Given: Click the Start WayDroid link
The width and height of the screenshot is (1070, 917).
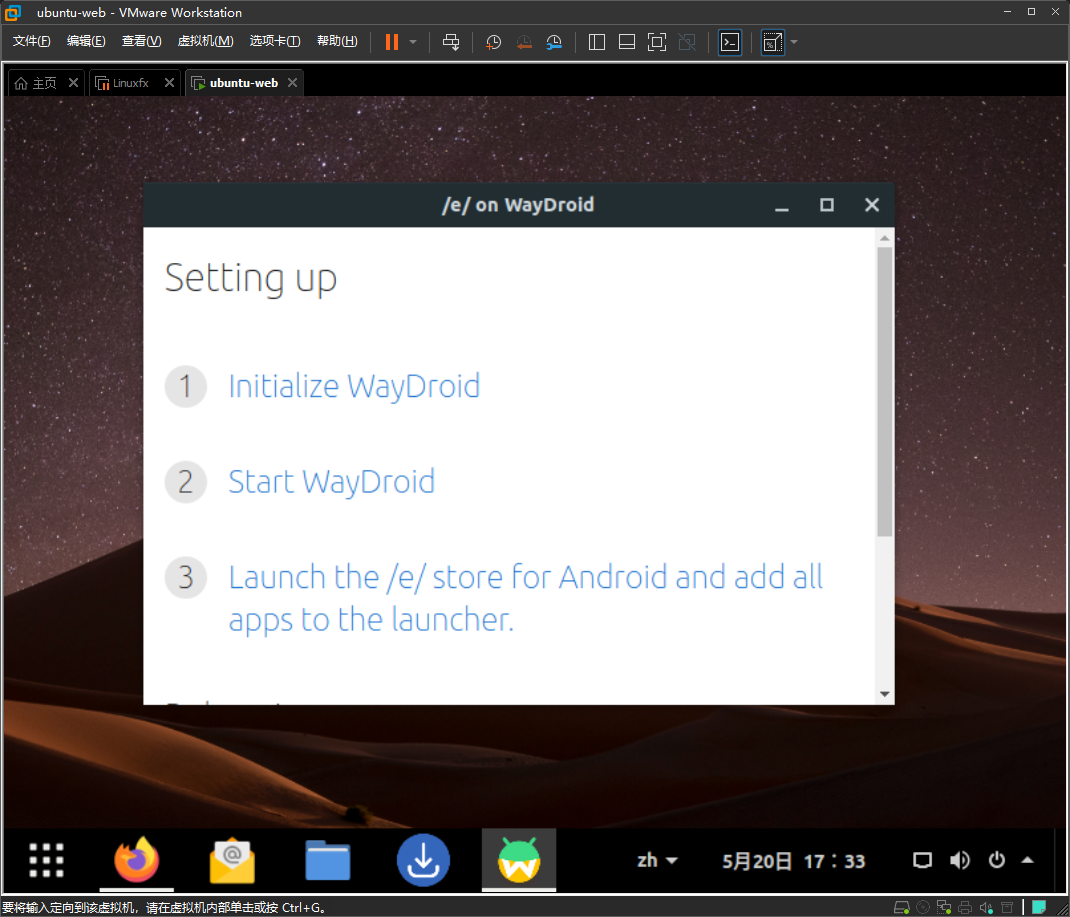Looking at the screenshot, I should (331, 482).
